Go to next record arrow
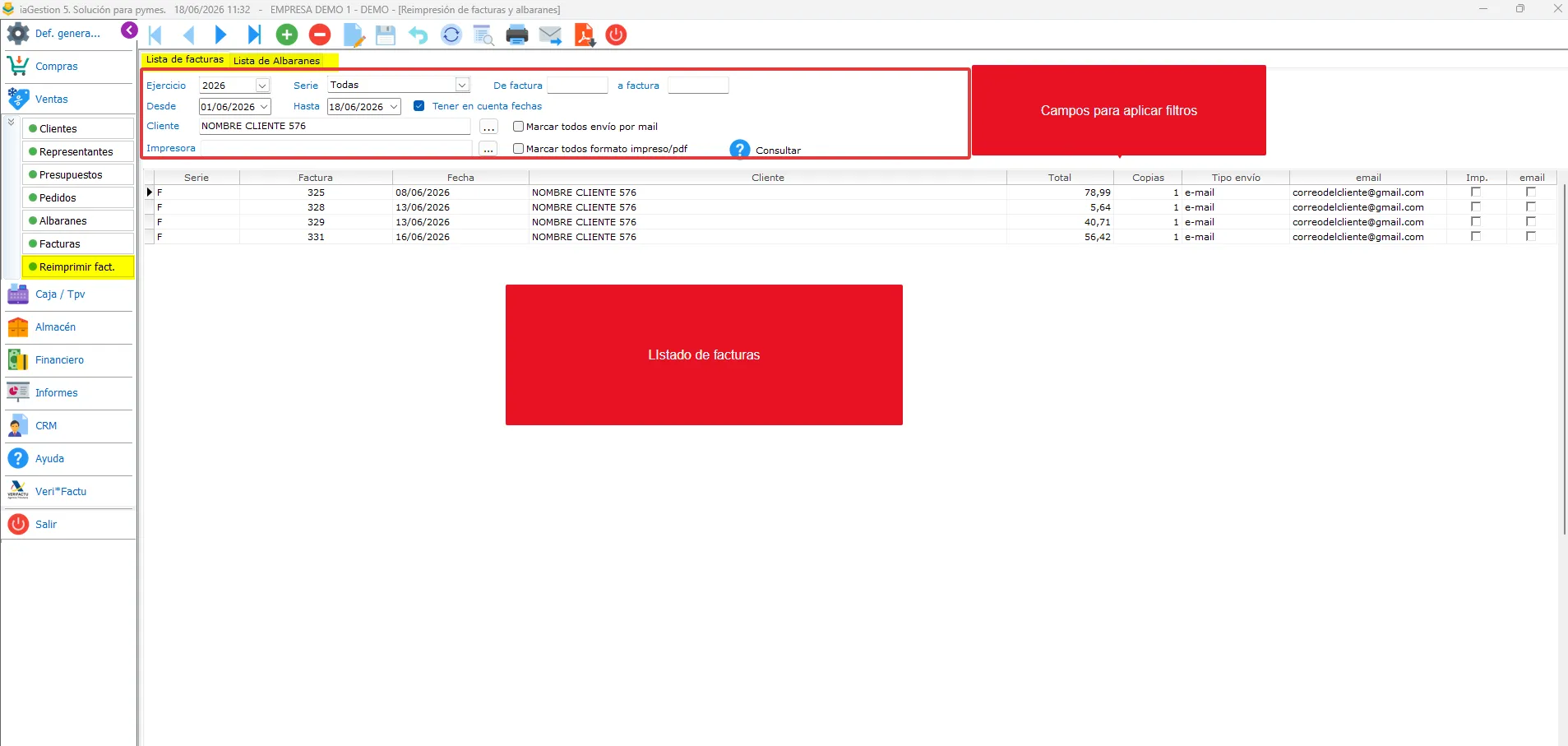The height and width of the screenshot is (746, 1568). click(220, 35)
